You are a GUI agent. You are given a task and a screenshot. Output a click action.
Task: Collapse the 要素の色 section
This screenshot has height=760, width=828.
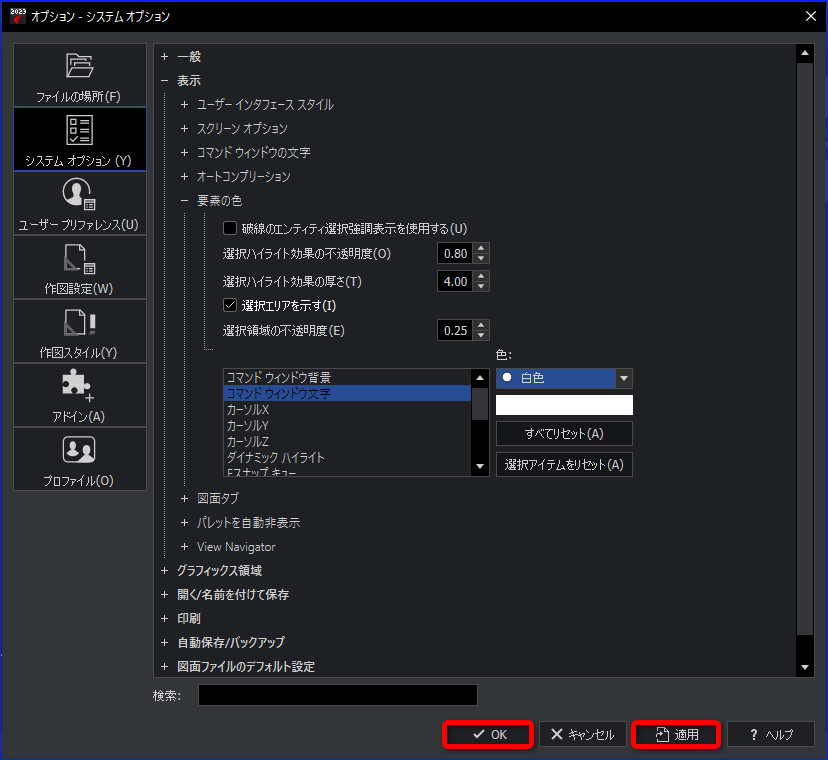click(x=184, y=201)
